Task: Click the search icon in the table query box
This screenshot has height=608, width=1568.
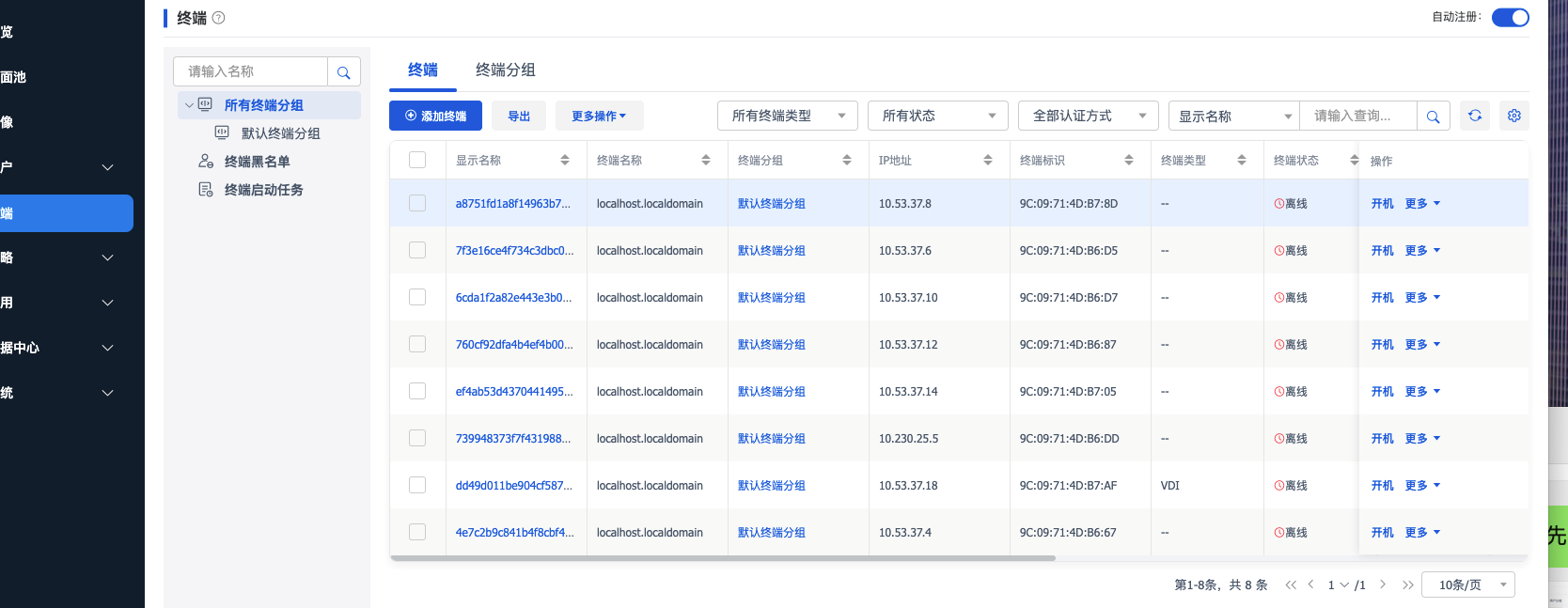Action: (x=1433, y=117)
